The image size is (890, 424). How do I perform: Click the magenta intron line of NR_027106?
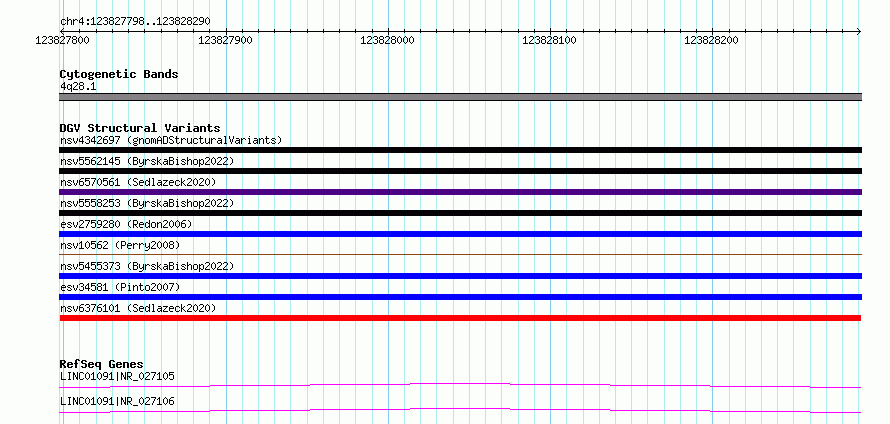[x=460, y=410]
